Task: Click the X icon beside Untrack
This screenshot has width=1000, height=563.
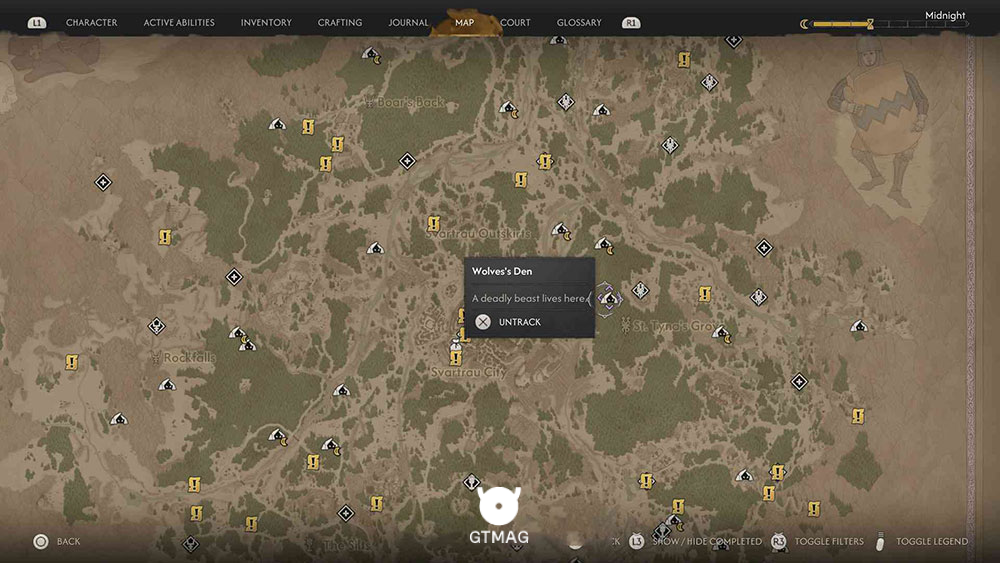Action: (483, 322)
